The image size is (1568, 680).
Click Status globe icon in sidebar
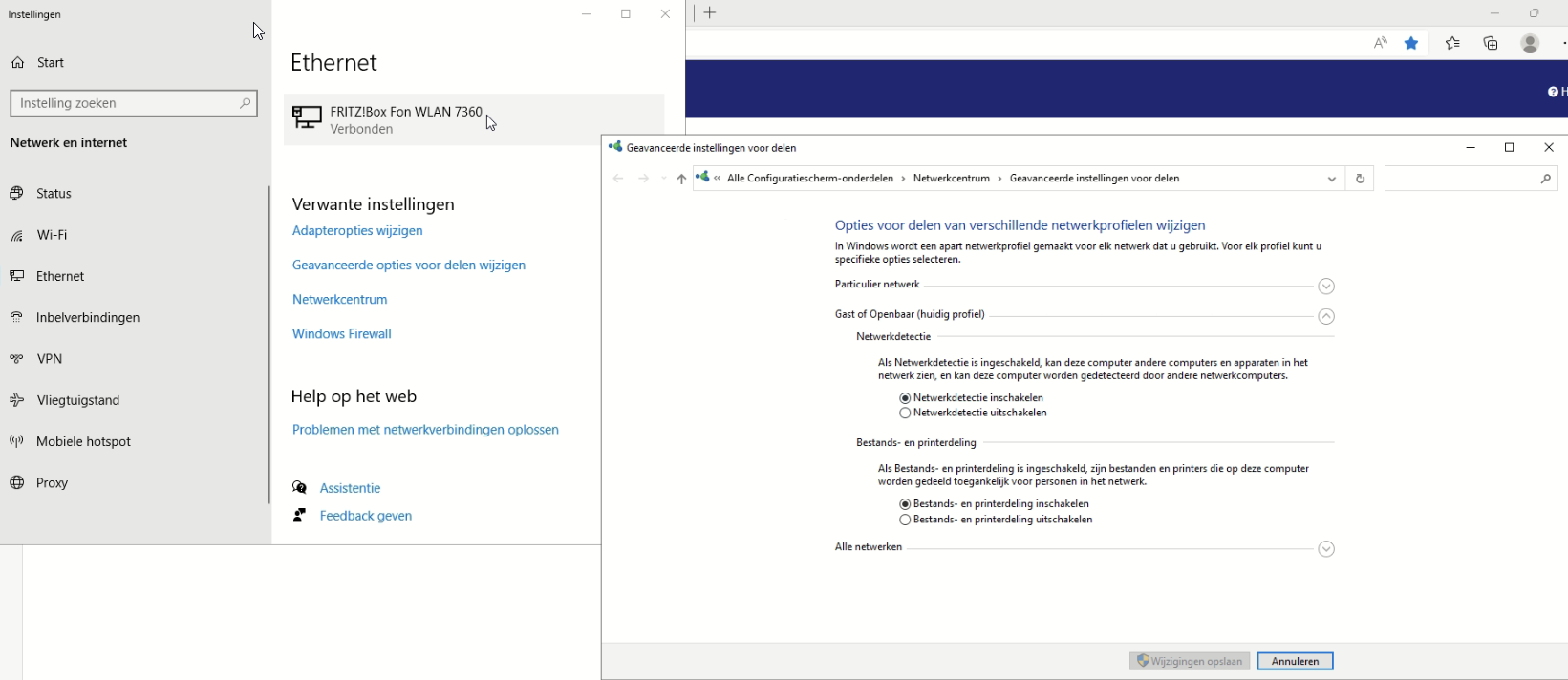(x=16, y=193)
